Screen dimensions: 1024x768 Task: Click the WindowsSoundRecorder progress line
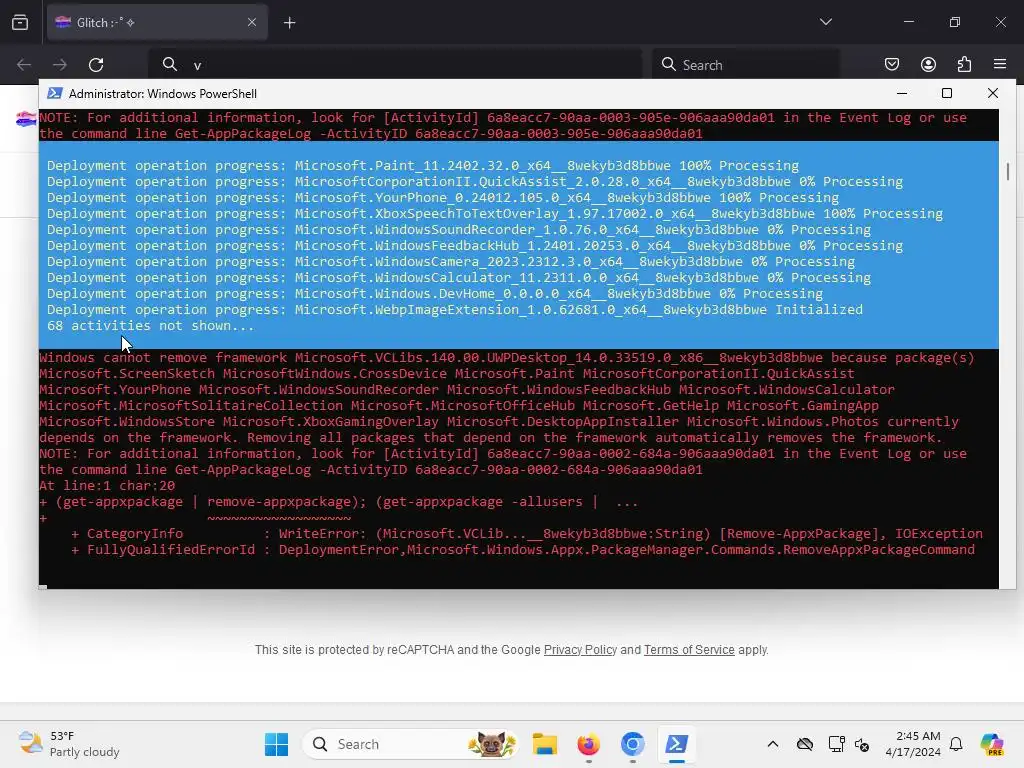[458, 230]
